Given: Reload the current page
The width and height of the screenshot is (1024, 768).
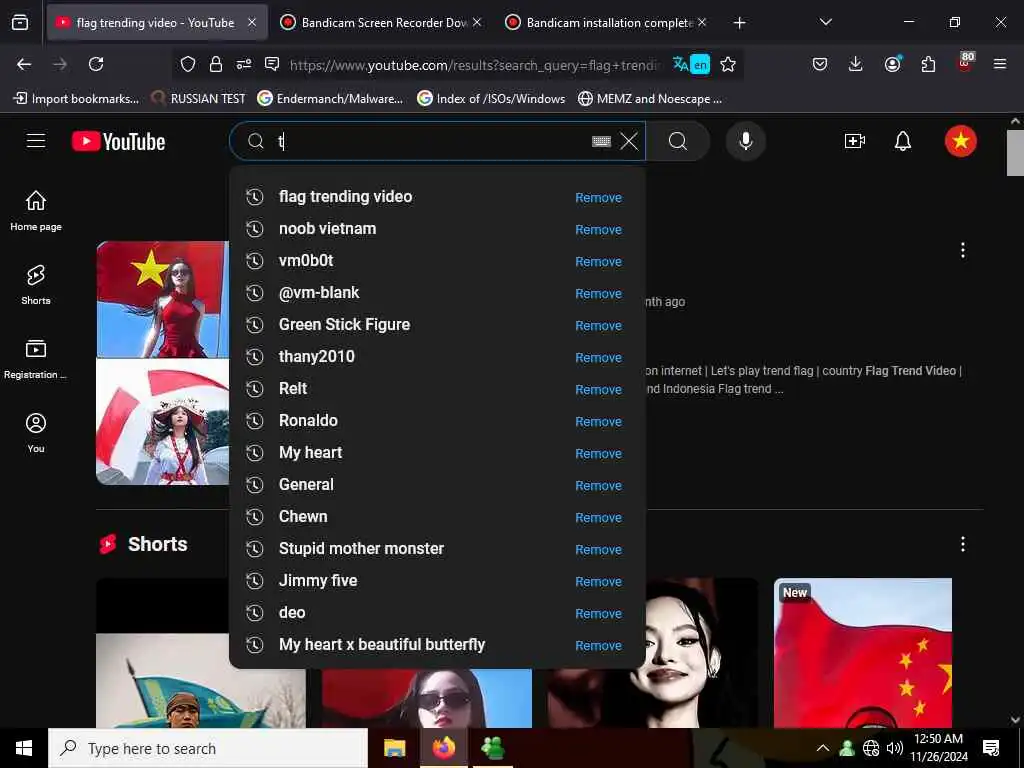Looking at the screenshot, I should [96, 64].
